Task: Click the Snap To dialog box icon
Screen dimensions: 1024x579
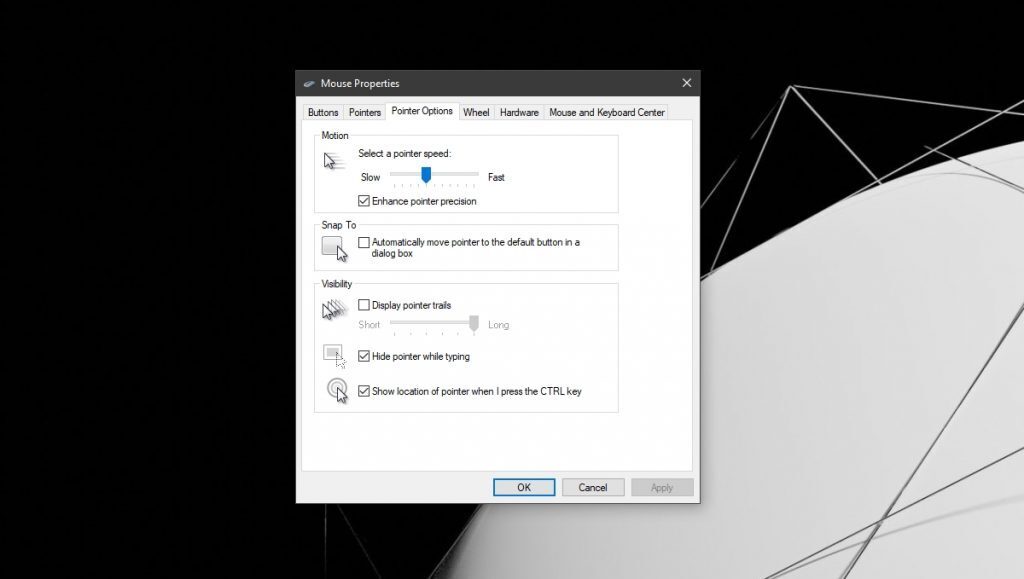Action: [333, 246]
